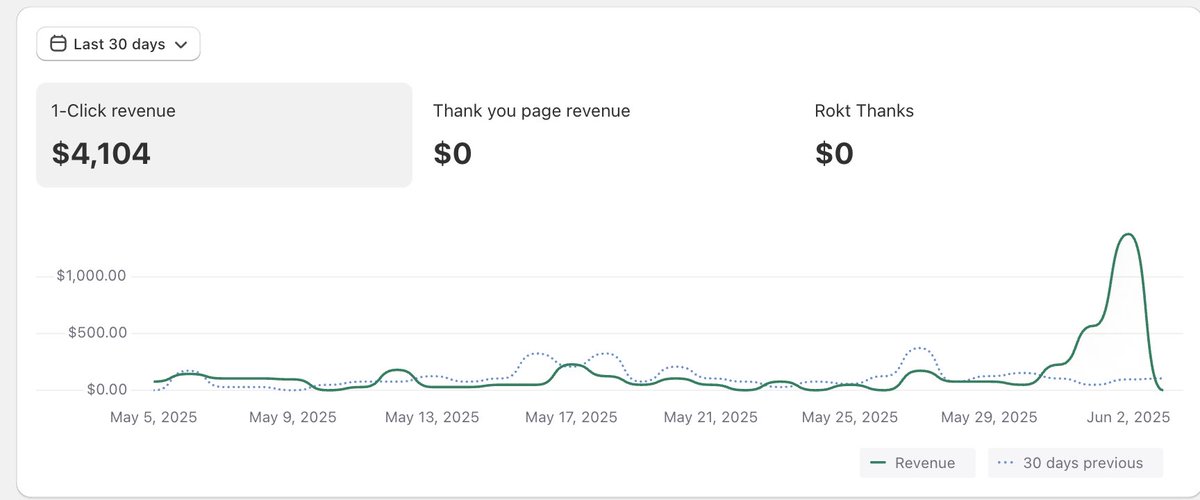Click the chevron arrow beside Last 30 days

tap(181, 45)
